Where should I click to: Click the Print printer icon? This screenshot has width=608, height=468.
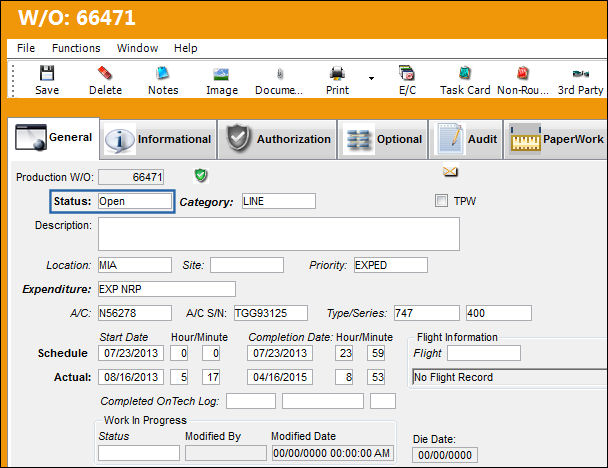337,73
